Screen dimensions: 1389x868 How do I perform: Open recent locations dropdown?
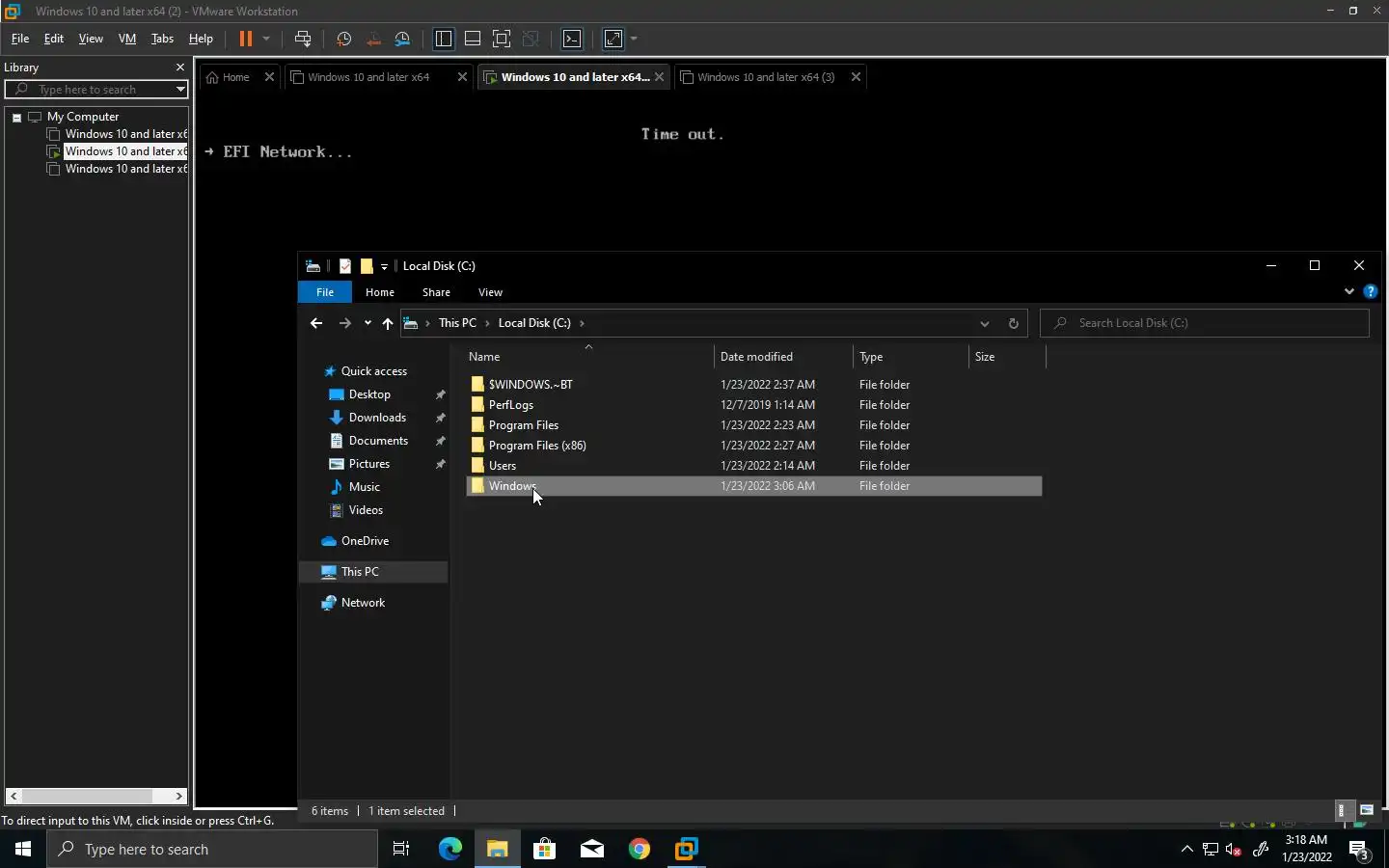[368, 323]
